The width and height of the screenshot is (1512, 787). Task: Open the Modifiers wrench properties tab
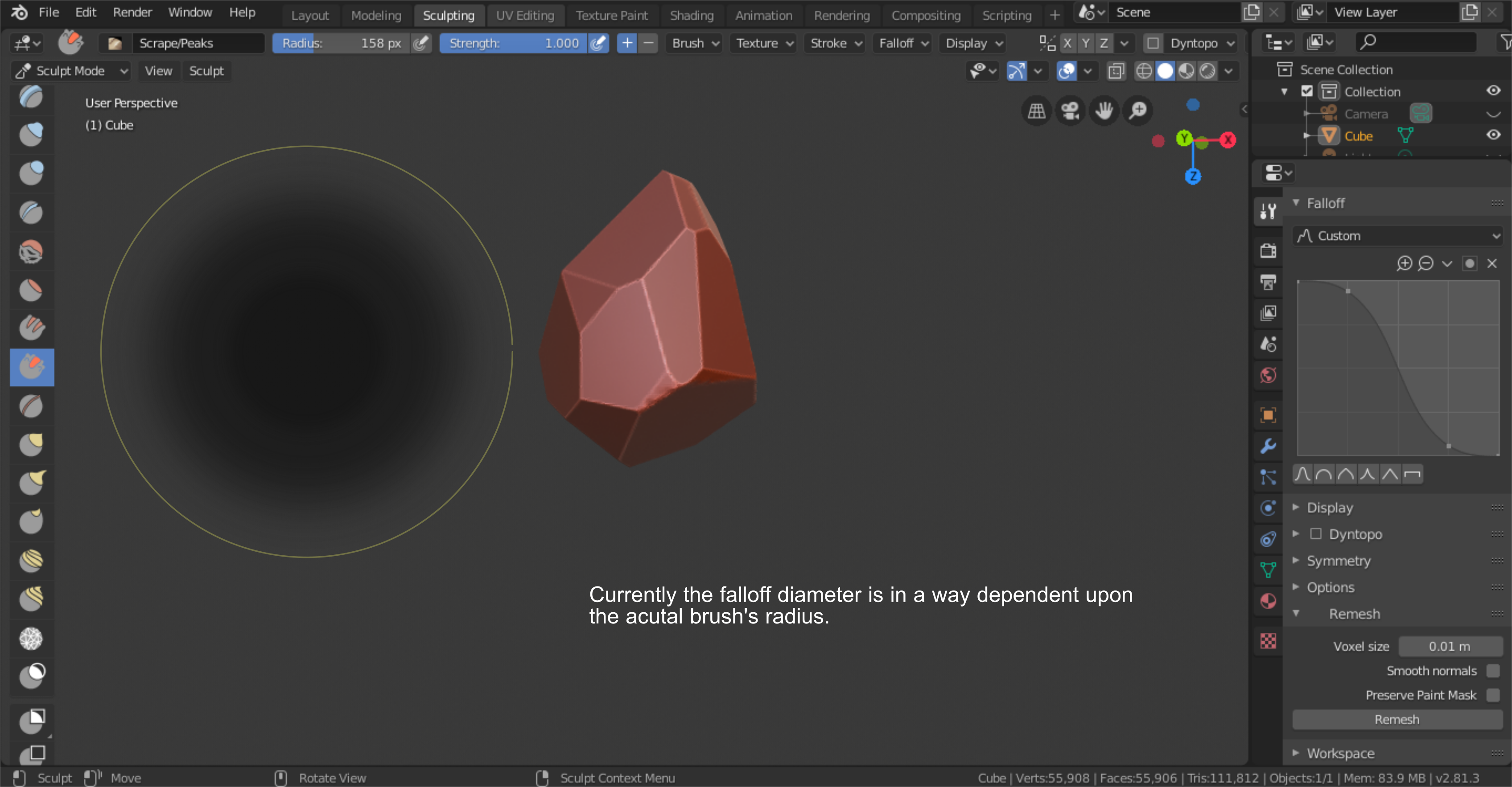[1268, 446]
